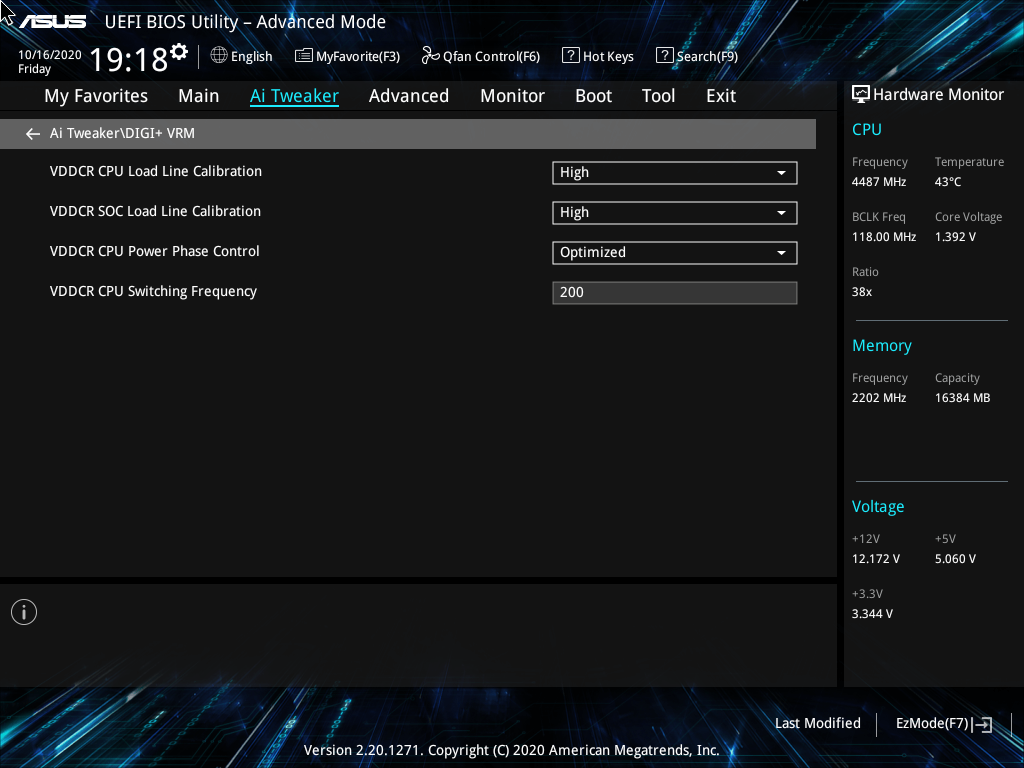Image resolution: width=1024 pixels, height=768 pixels.
Task: Show the Hot Keys list
Action: (608, 57)
